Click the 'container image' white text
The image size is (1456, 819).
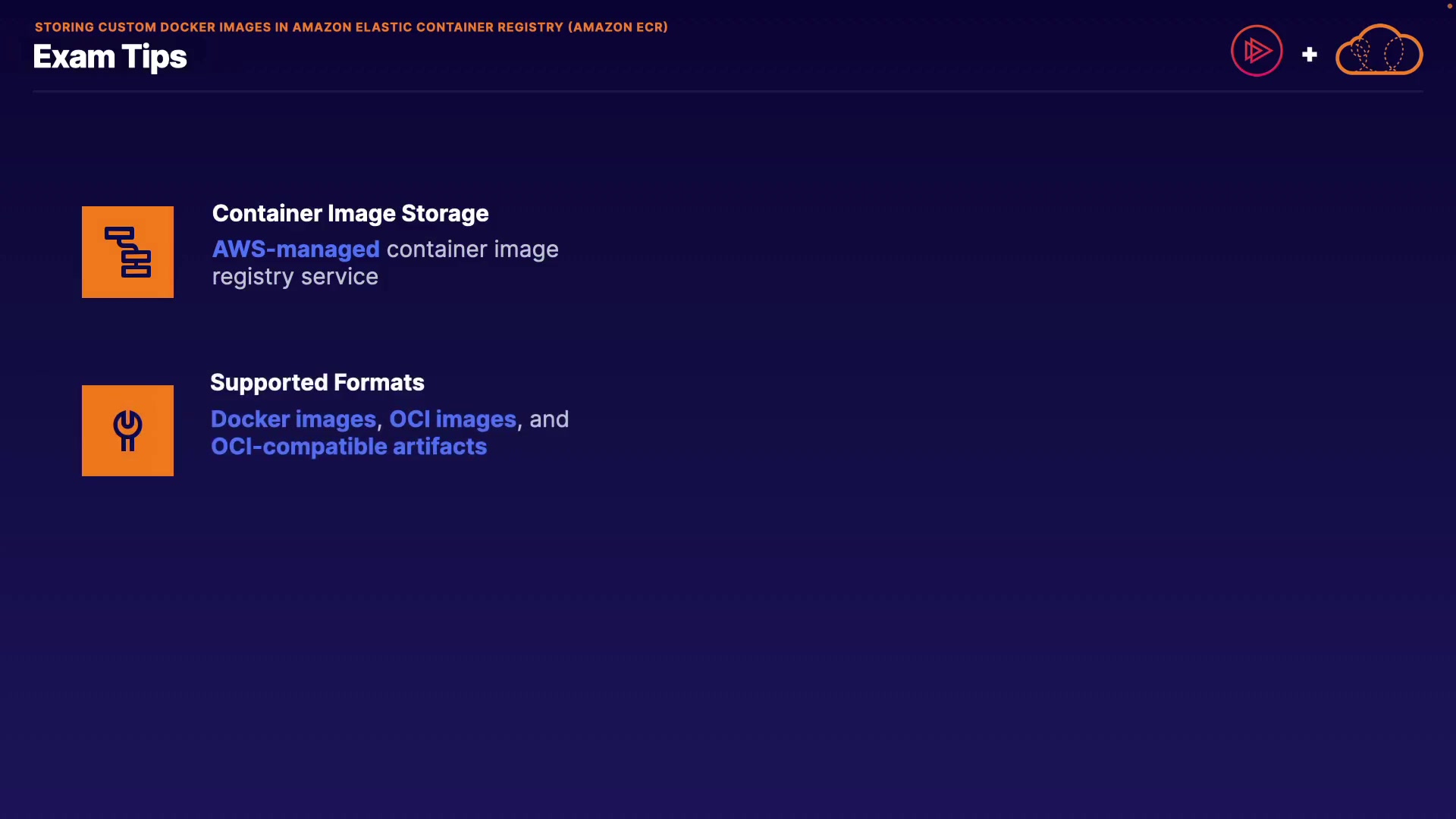(x=472, y=249)
